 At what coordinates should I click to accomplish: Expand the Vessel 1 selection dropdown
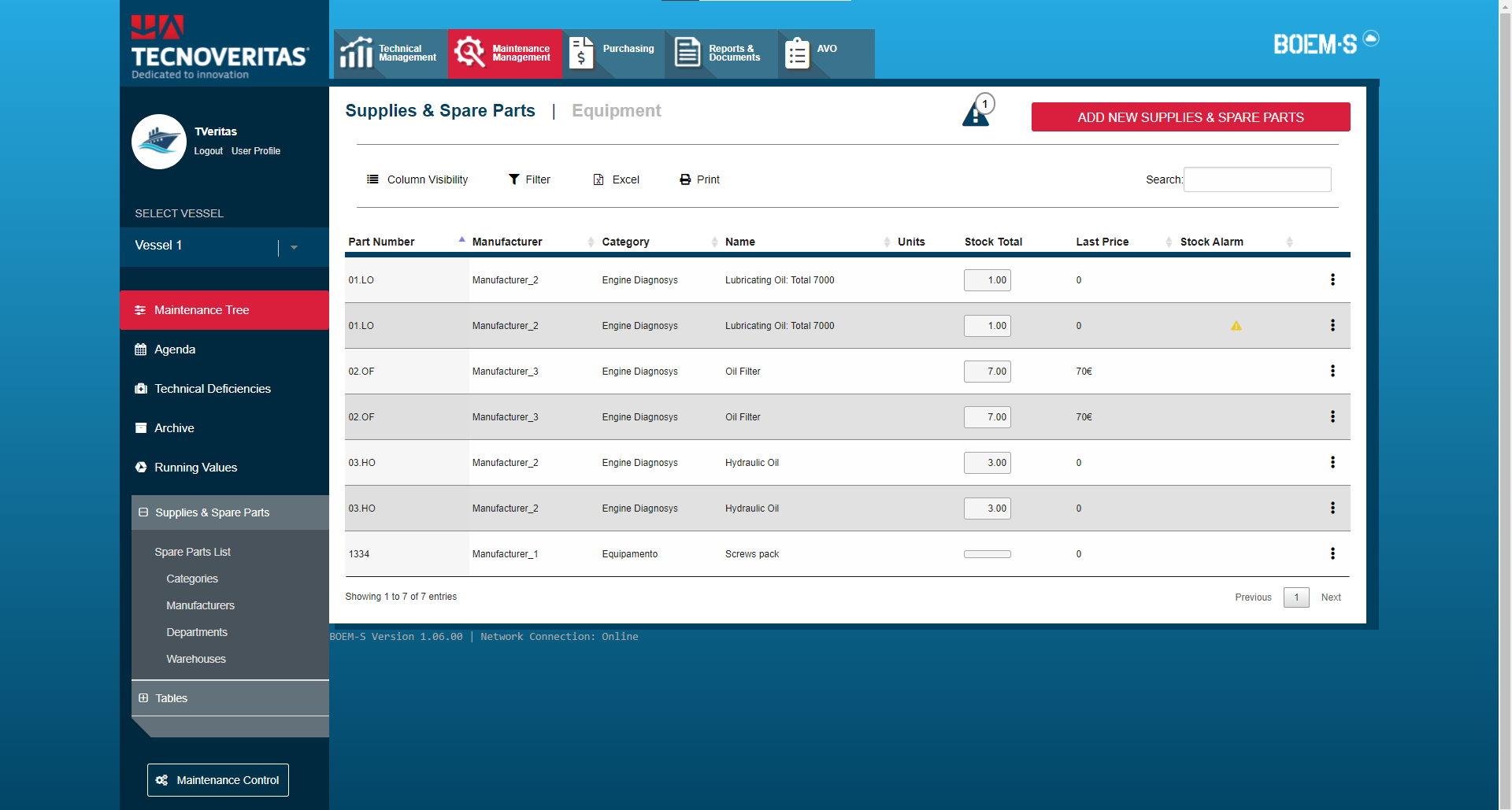click(x=295, y=246)
